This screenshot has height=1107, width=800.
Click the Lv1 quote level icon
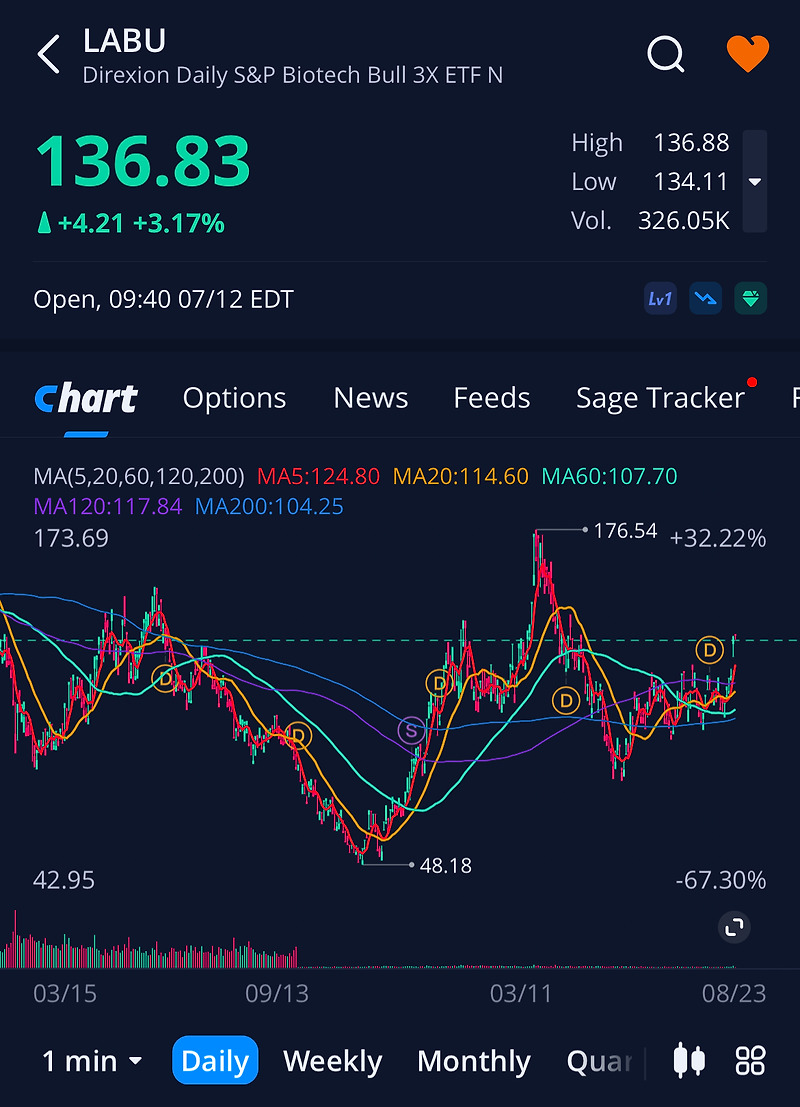pos(660,299)
